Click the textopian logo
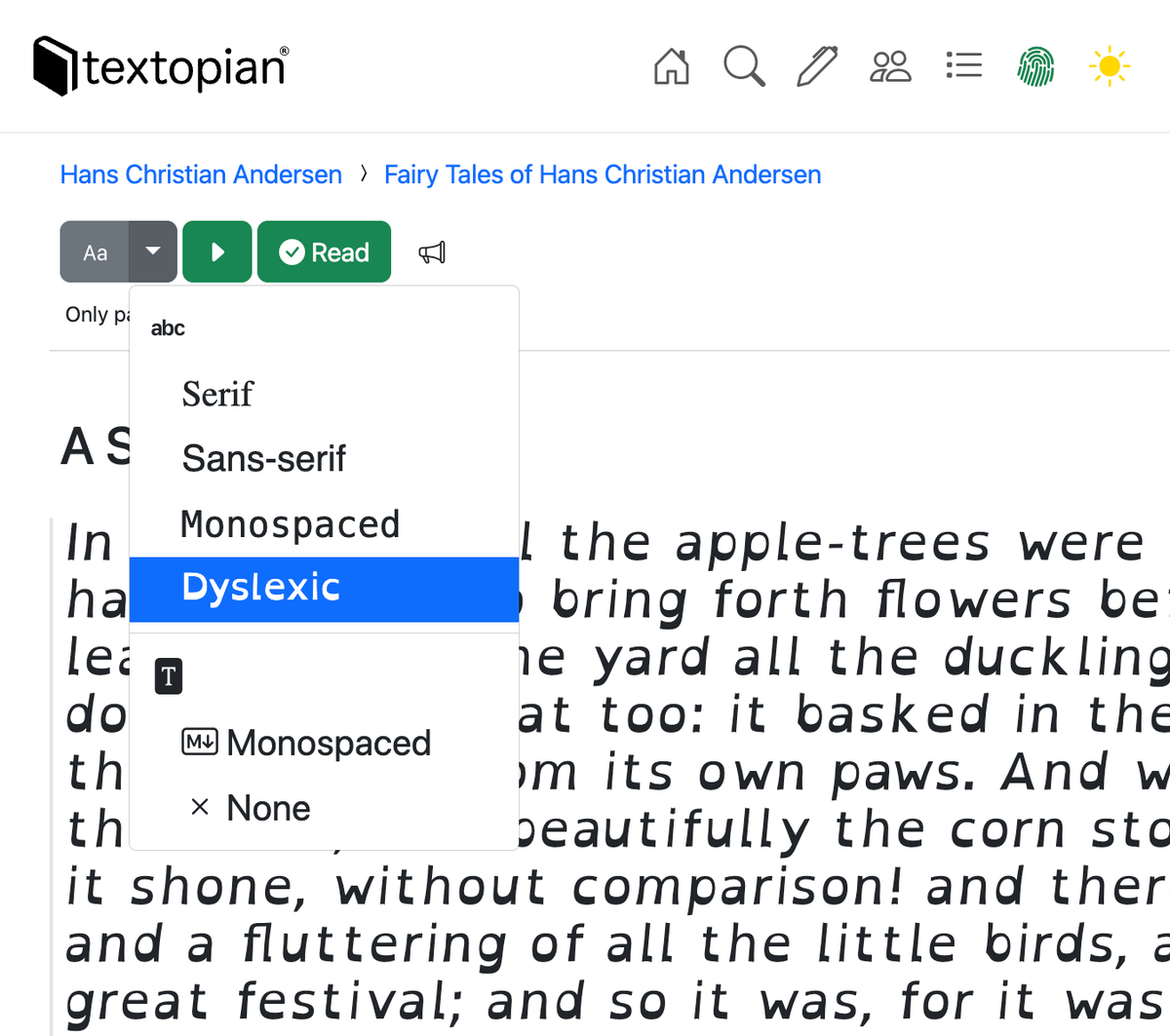Viewport: 1170px width, 1036px height. coord(161,66)
